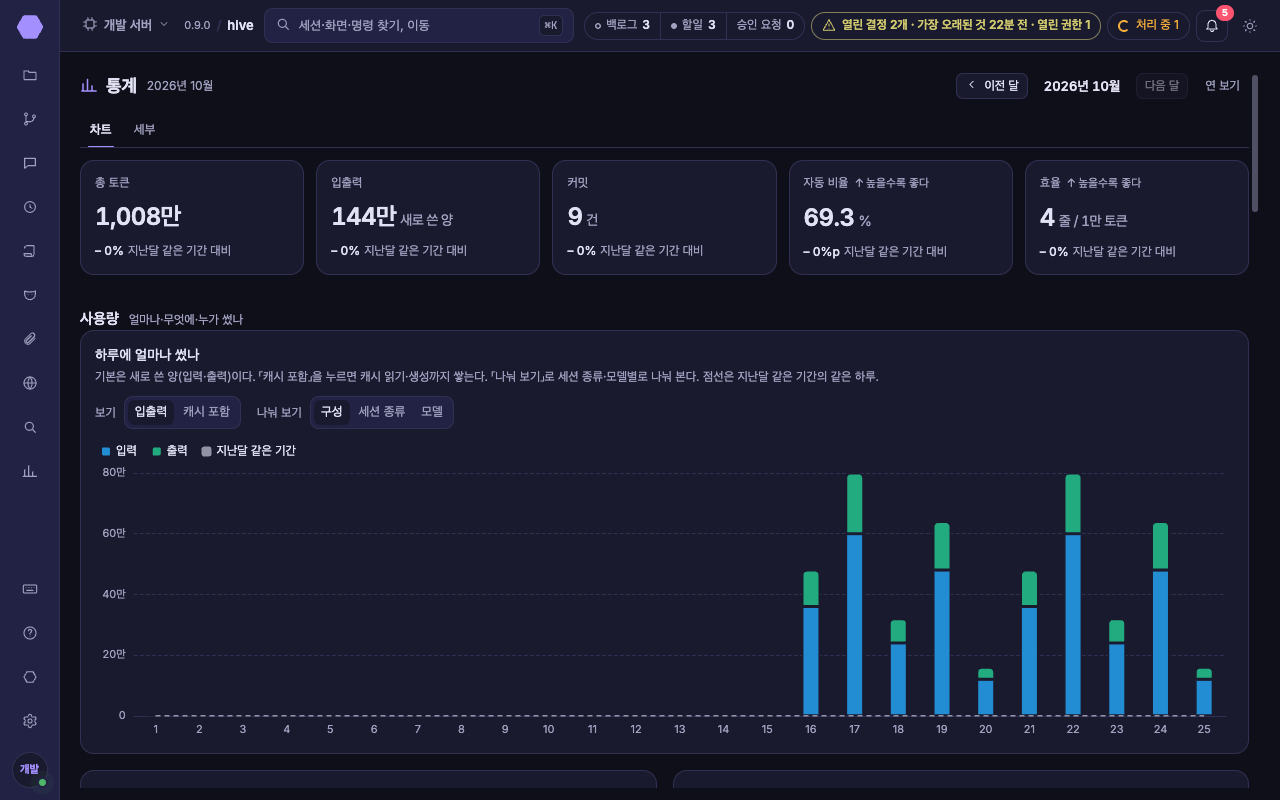Click the 0.9.0 version label

pos(197,25)
